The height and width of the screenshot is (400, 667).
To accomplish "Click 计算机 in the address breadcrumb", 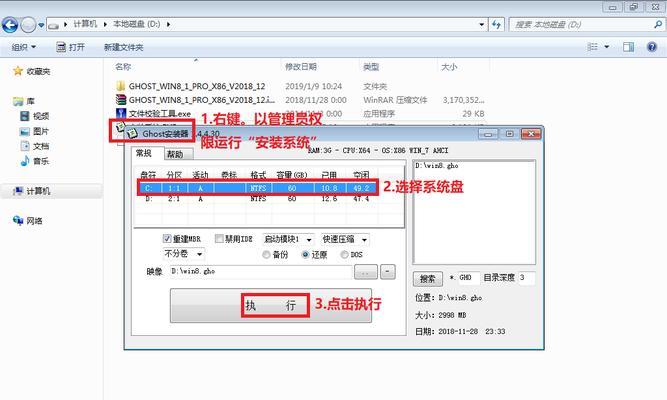I will [x=85, y=24].
